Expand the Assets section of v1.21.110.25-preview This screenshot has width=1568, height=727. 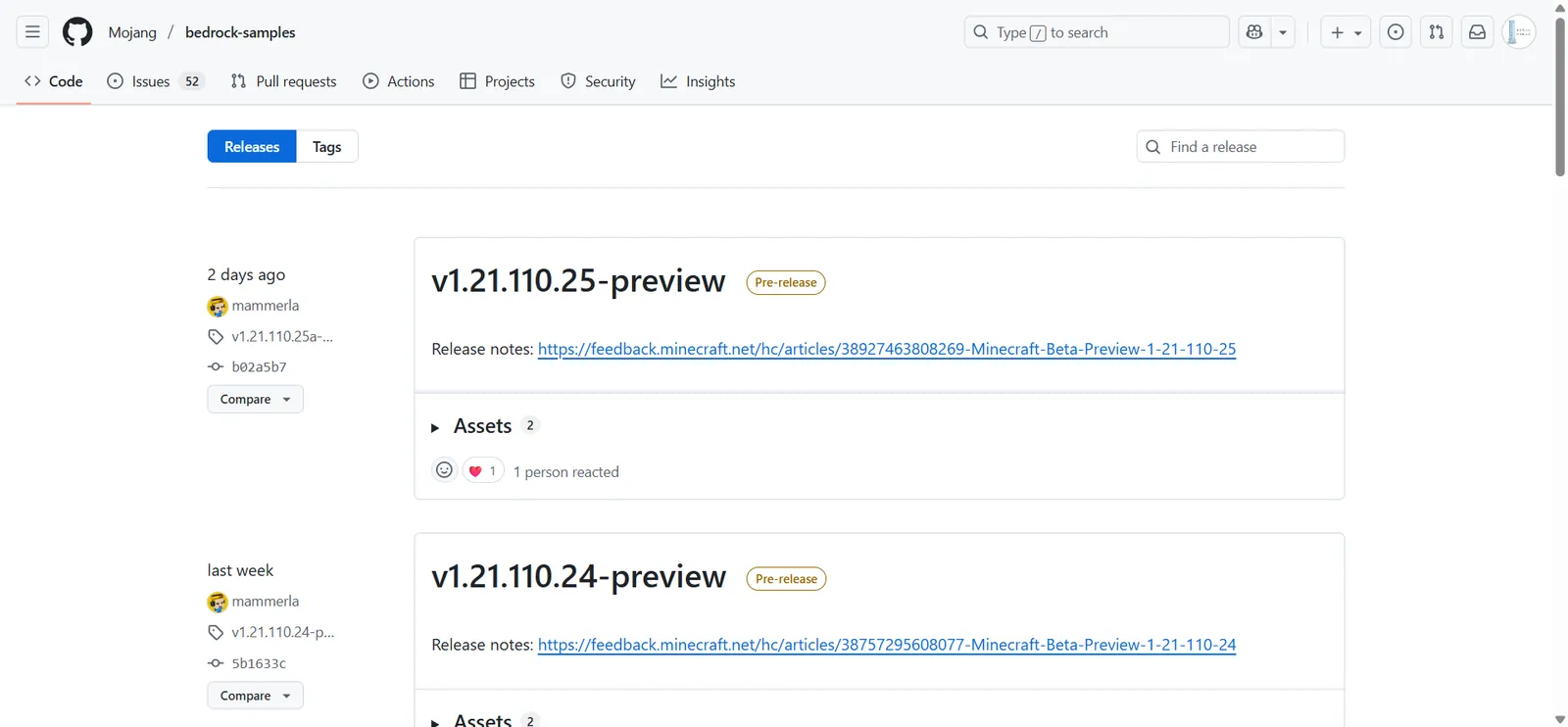(485, 426)
